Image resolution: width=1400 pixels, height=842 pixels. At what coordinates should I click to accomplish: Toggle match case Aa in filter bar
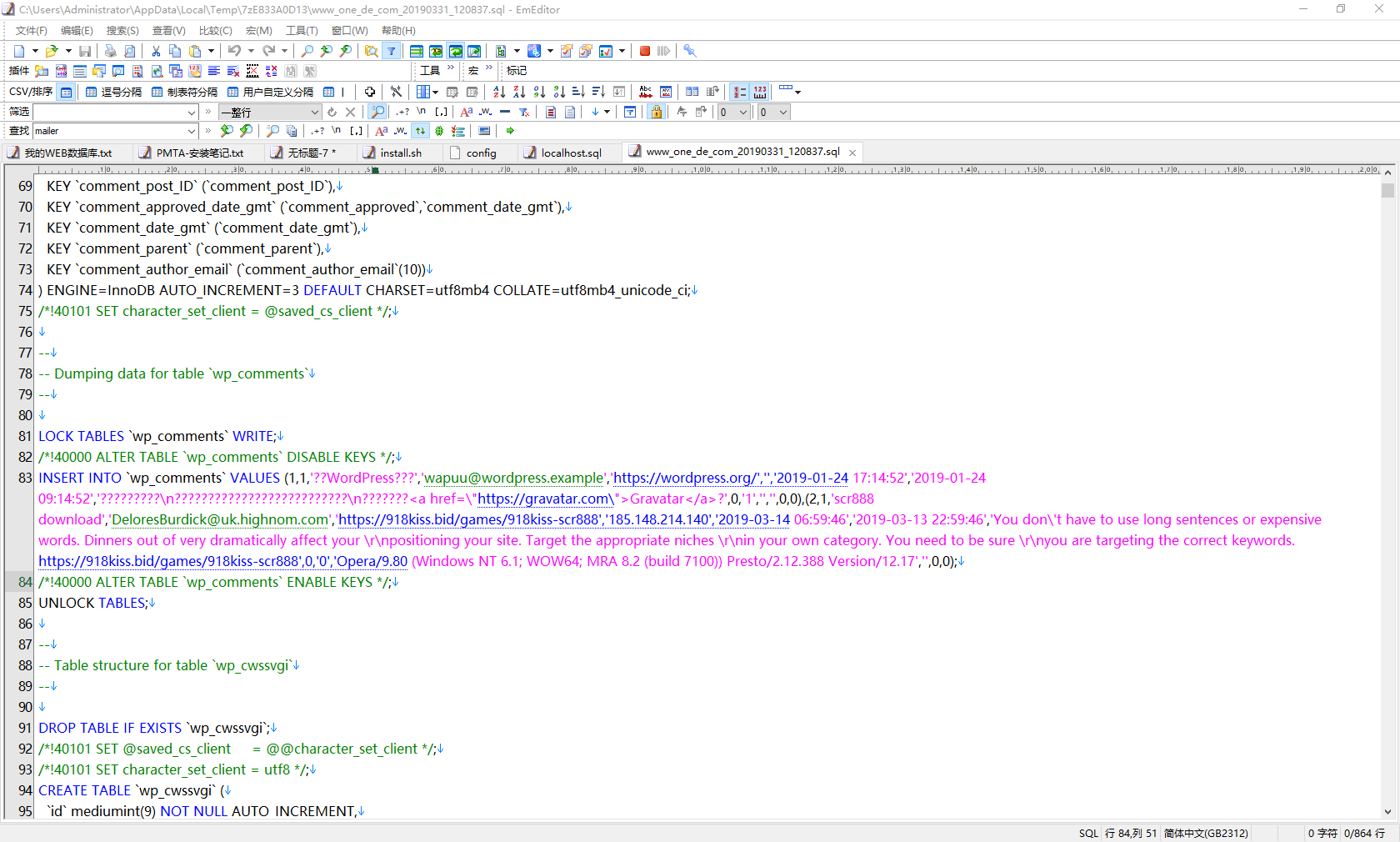(467, 112)
